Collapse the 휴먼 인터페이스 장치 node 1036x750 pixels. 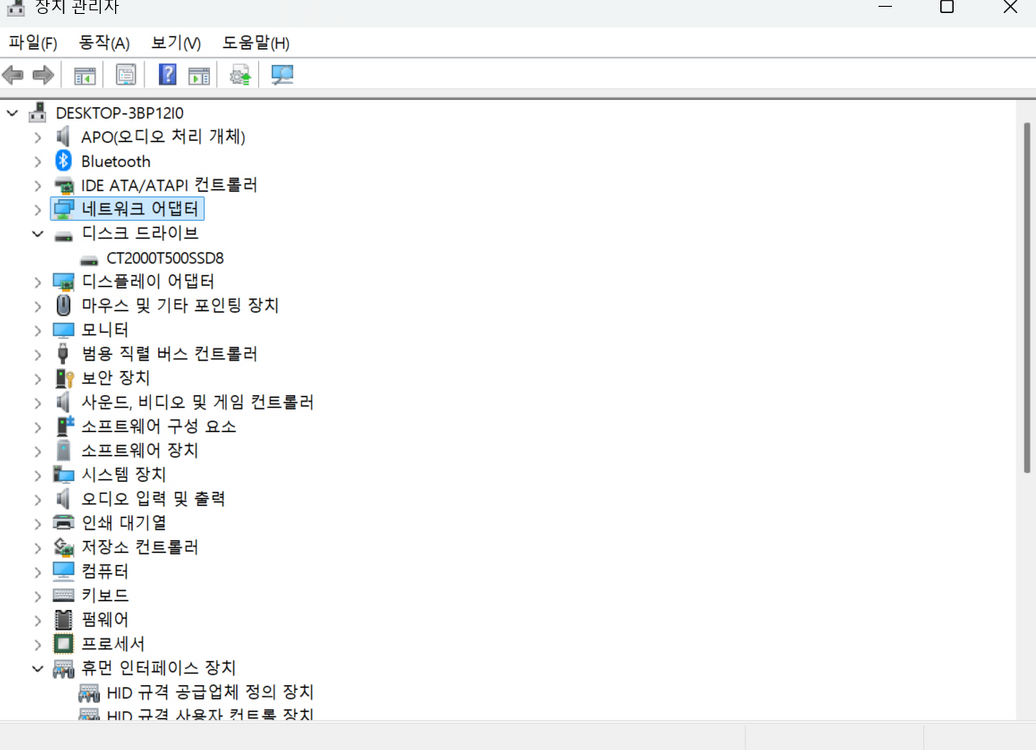tap(37, 668)
